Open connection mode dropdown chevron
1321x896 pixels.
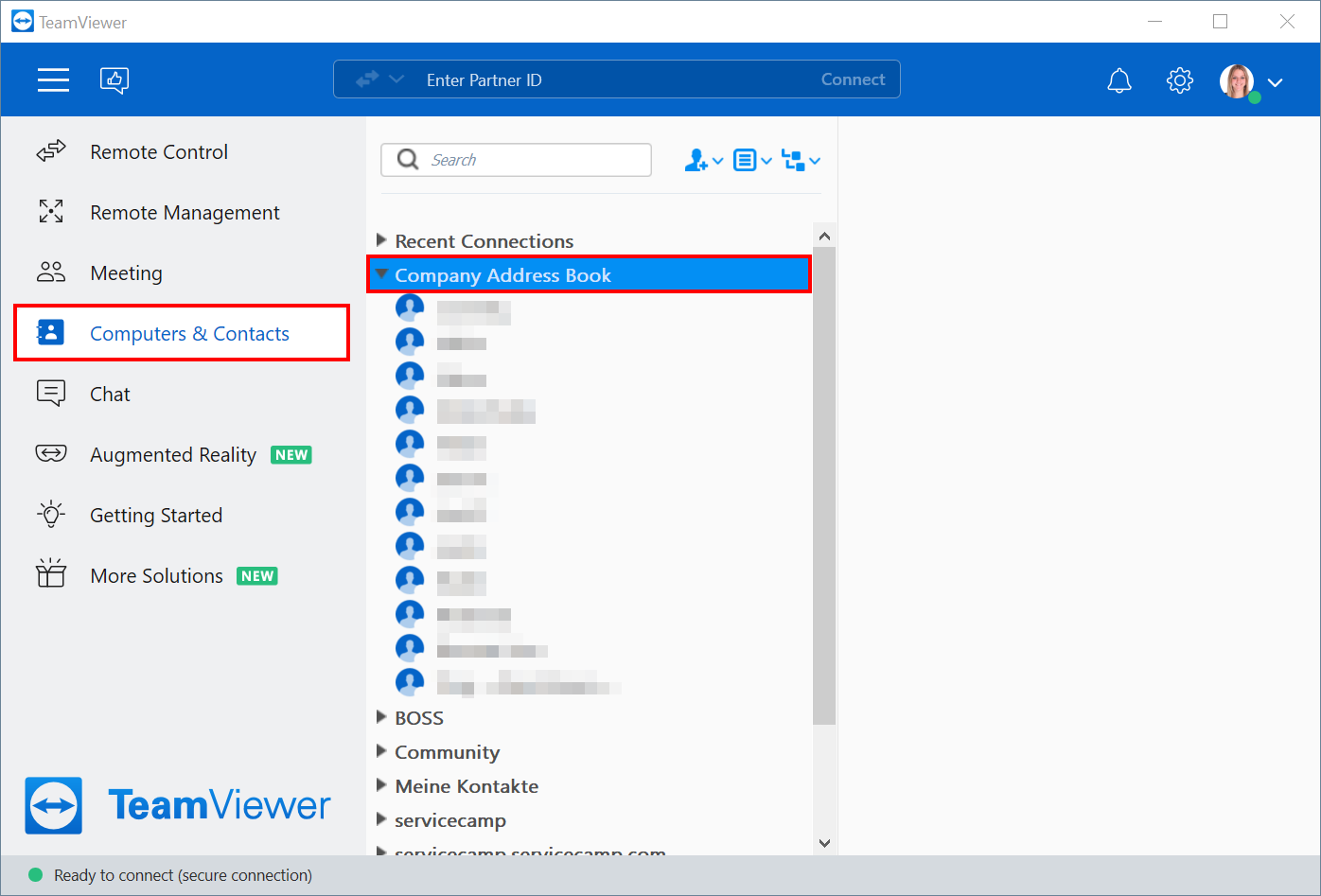coord(396,79)
